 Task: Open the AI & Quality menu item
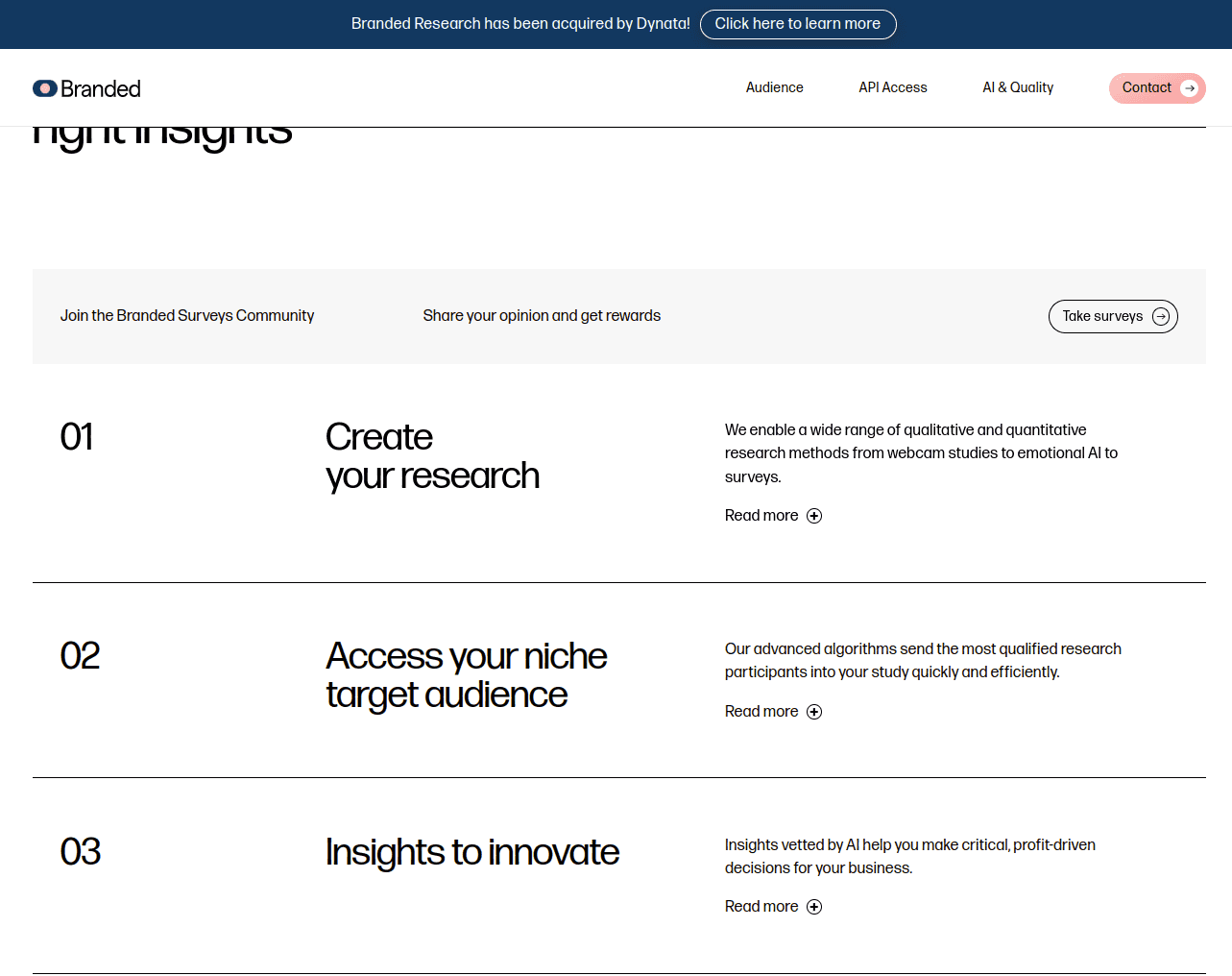(x=1018, y=87)
